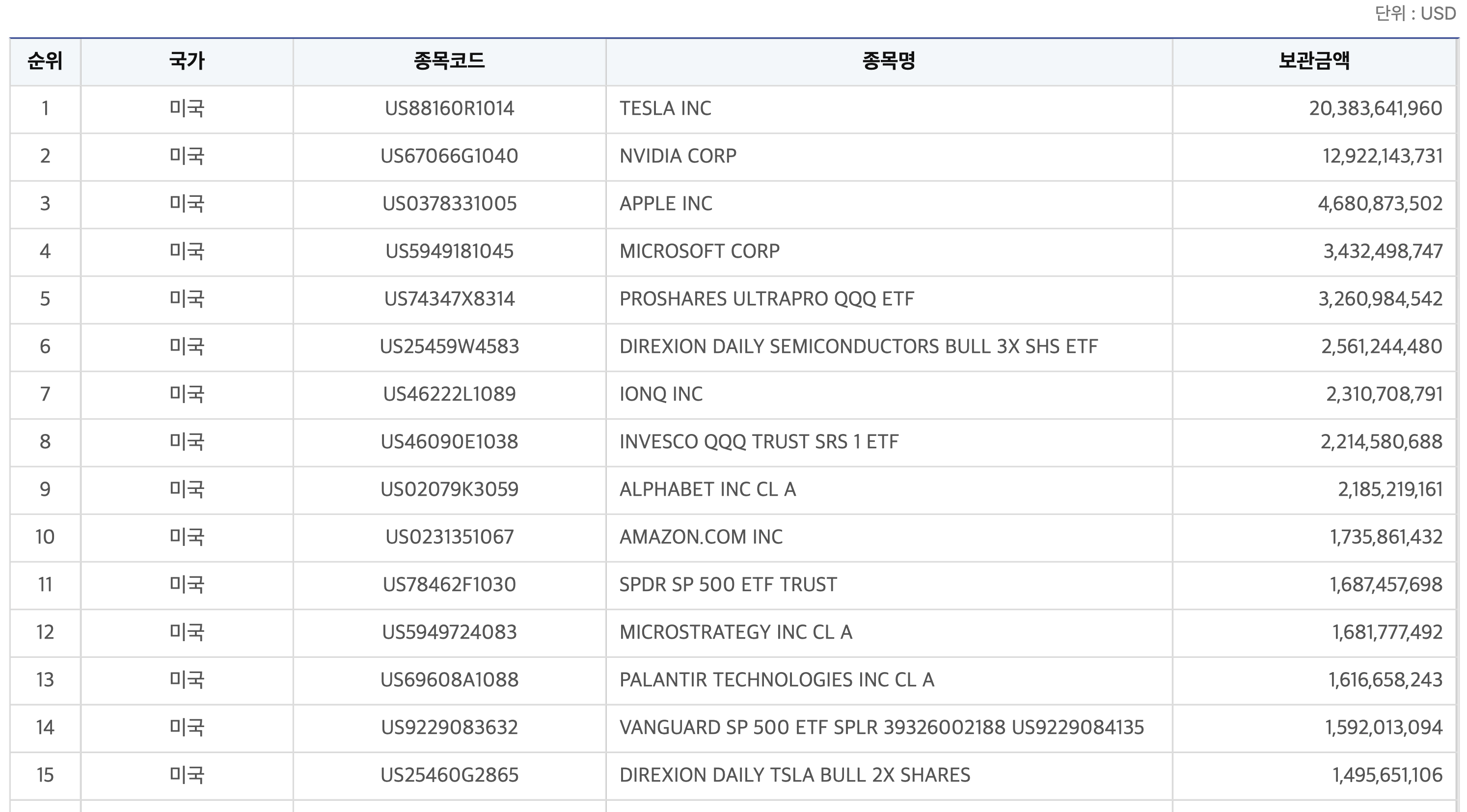Click stock code US0378331005
Image resolution: width=1467 pixels, height=812 pixels.
click(449, 203)
